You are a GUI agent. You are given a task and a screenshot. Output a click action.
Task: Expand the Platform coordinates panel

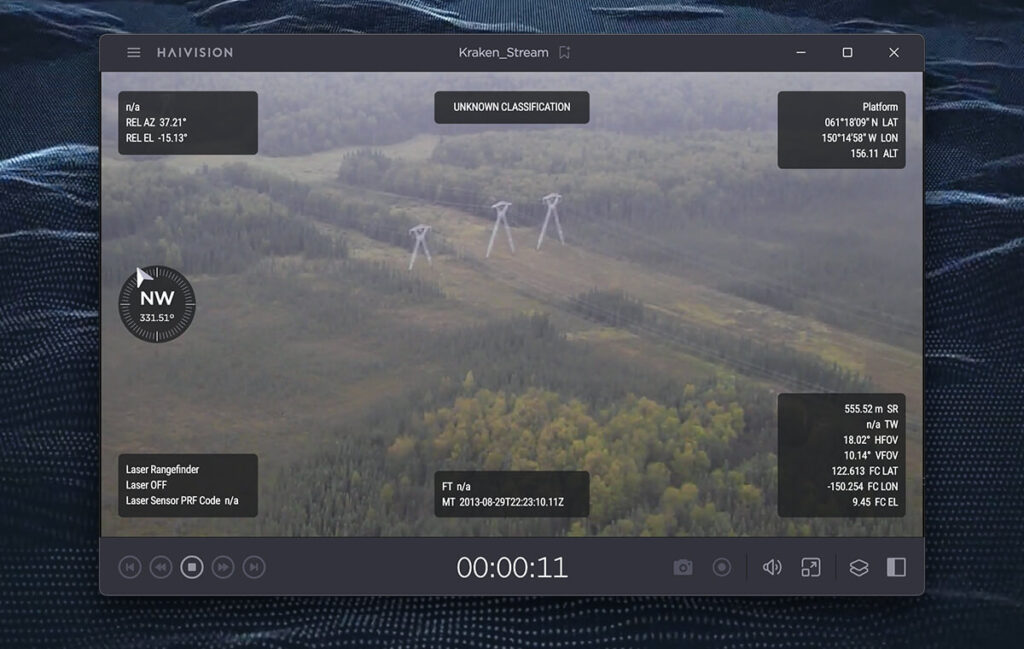coord(843,129)
